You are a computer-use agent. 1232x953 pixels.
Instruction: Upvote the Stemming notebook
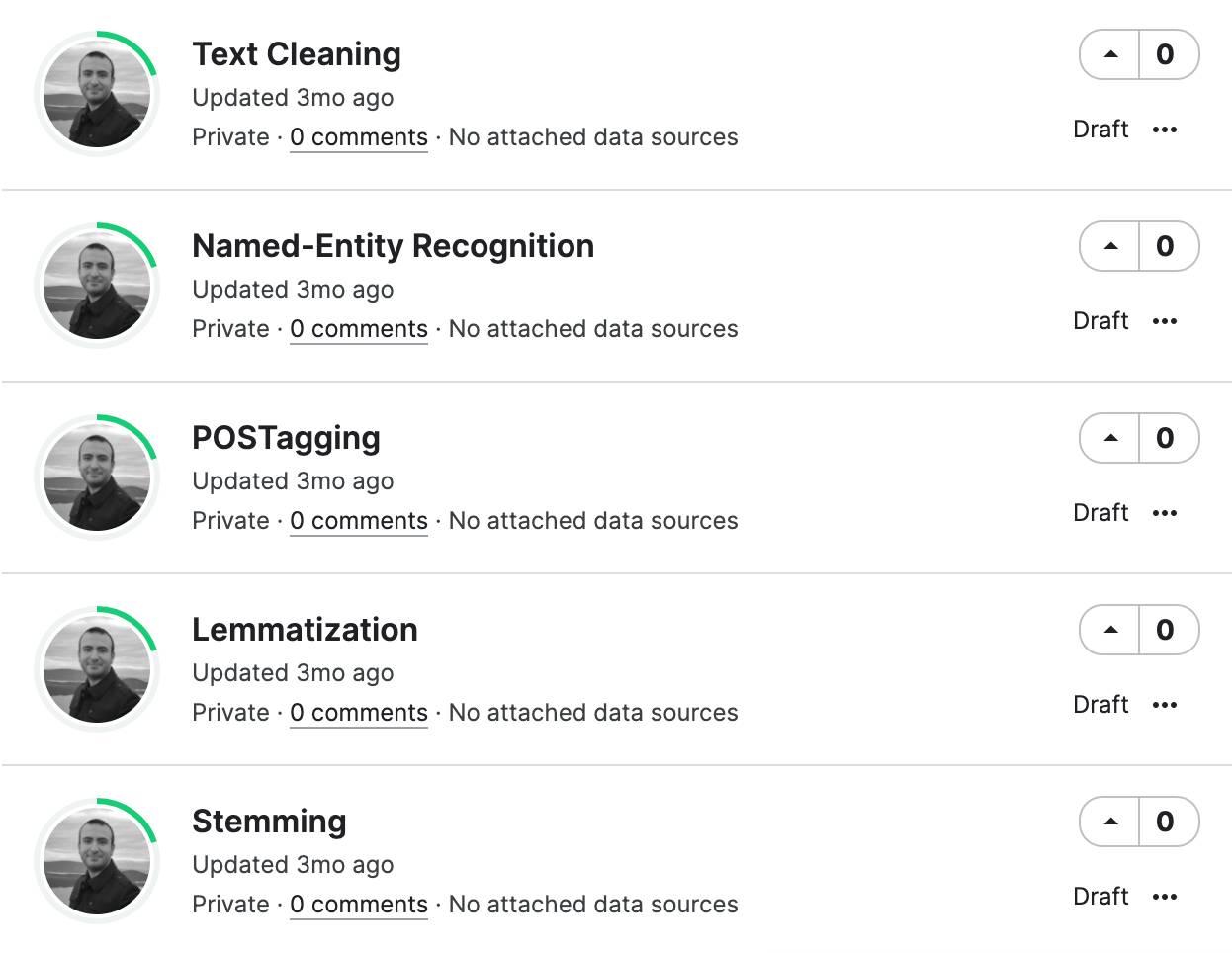1110,822
